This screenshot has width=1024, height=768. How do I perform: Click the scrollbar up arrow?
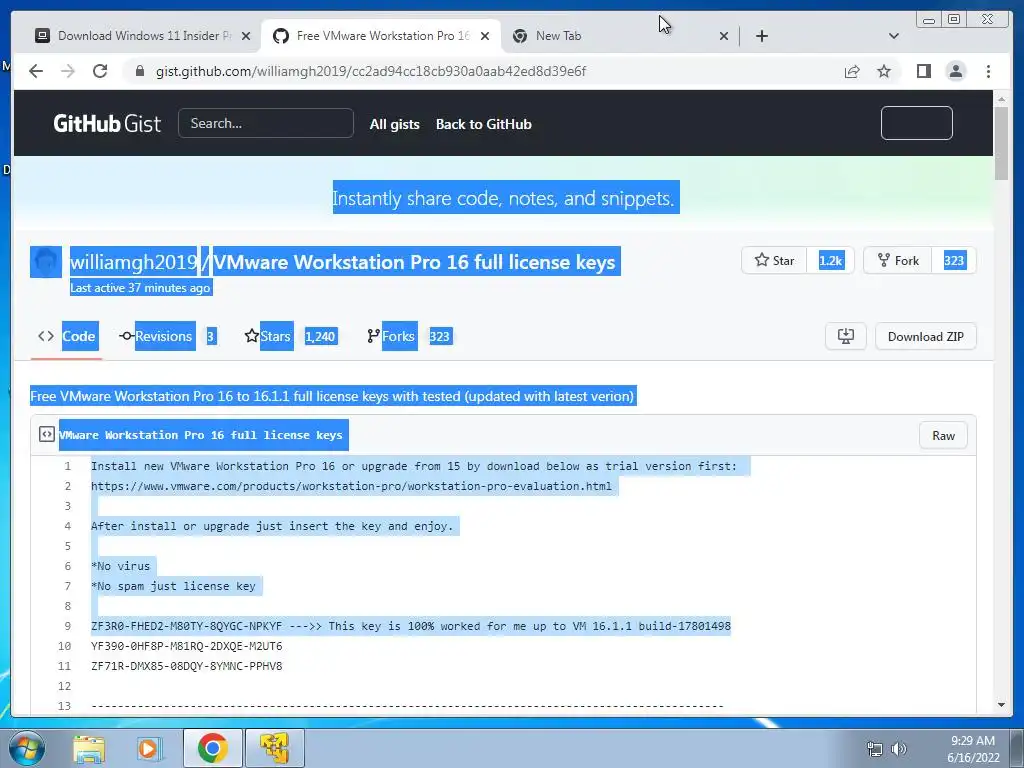[1001, 99]
